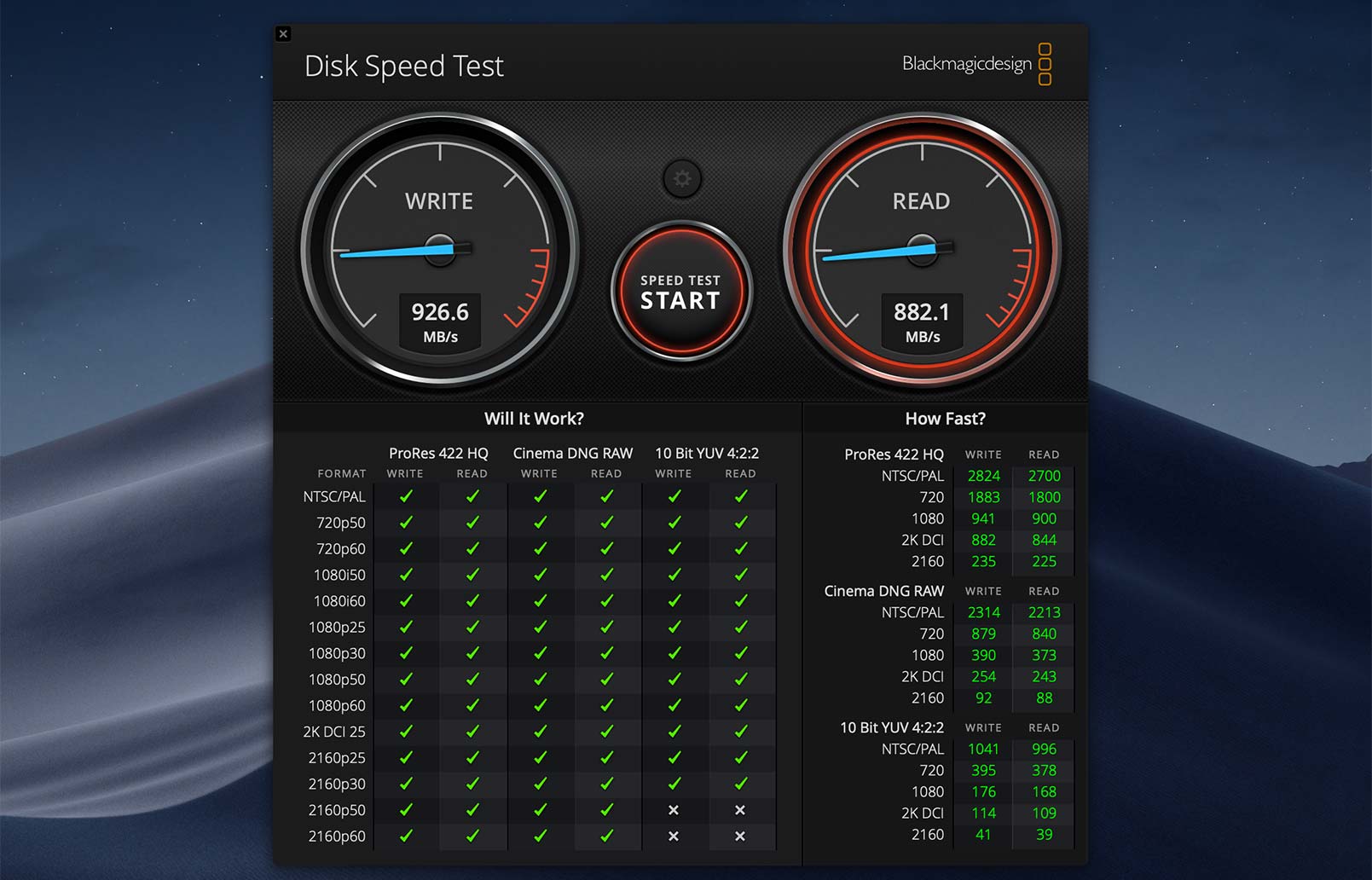Screen dimensions: 1372x880
Task: Click NTSC/PAL ProRes 422 HQ write checkmark
Action: pos(406,496)
